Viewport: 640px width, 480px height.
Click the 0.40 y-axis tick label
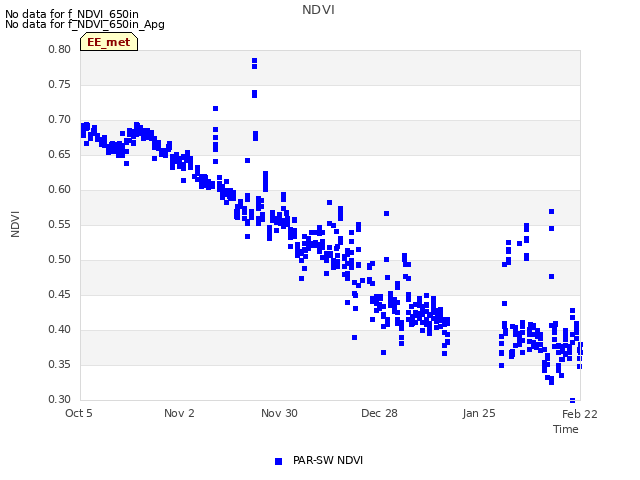tap(60, 329)
